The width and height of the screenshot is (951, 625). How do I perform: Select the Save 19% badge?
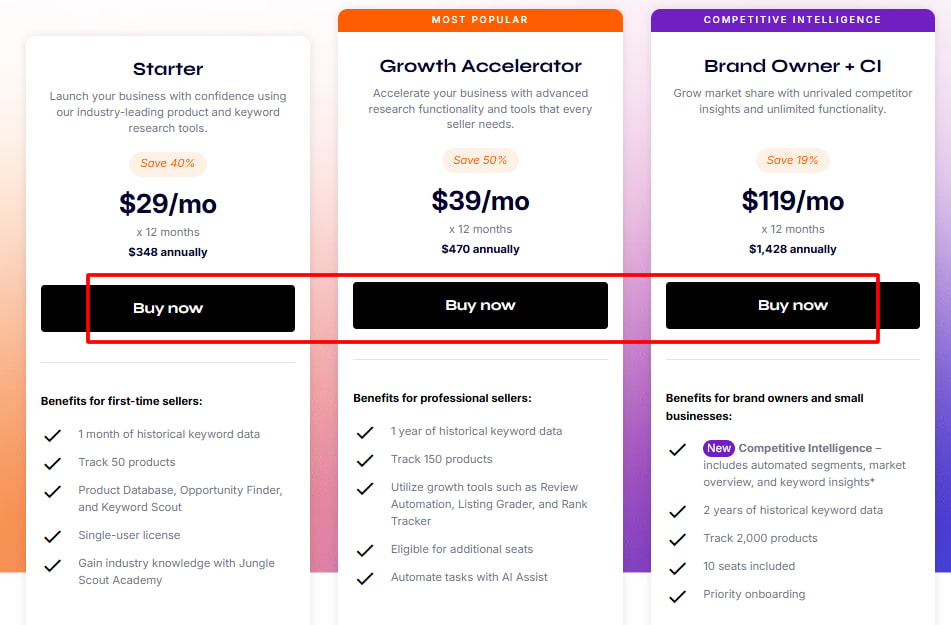click(x=792, y=160)
